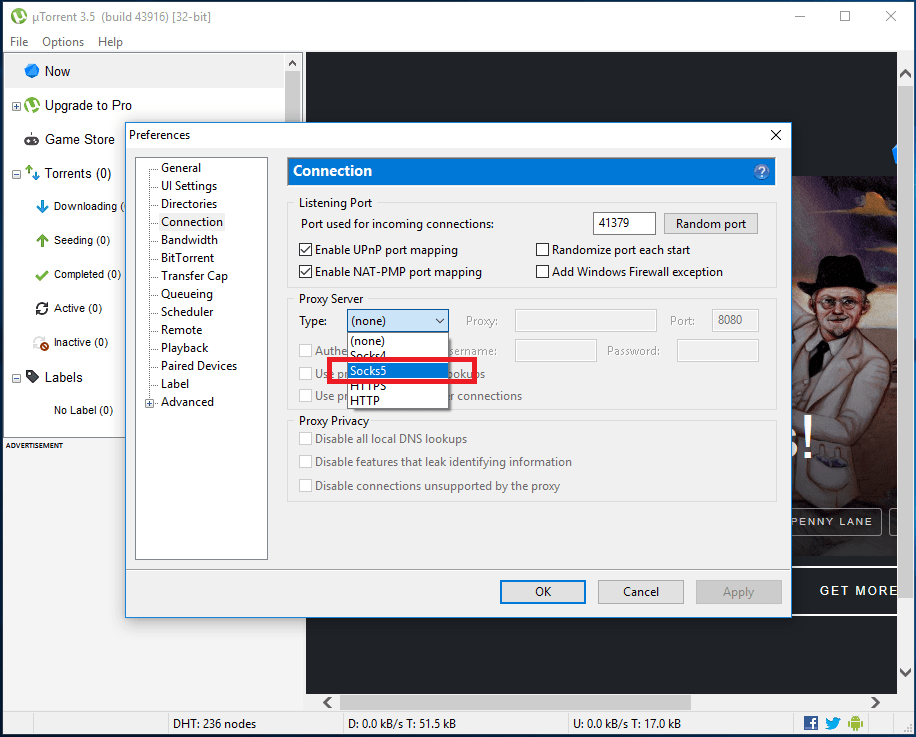This screenshot has width=916, height=737.
Task: Enable Add Windows Firewall exception
Action: [542, 272]
